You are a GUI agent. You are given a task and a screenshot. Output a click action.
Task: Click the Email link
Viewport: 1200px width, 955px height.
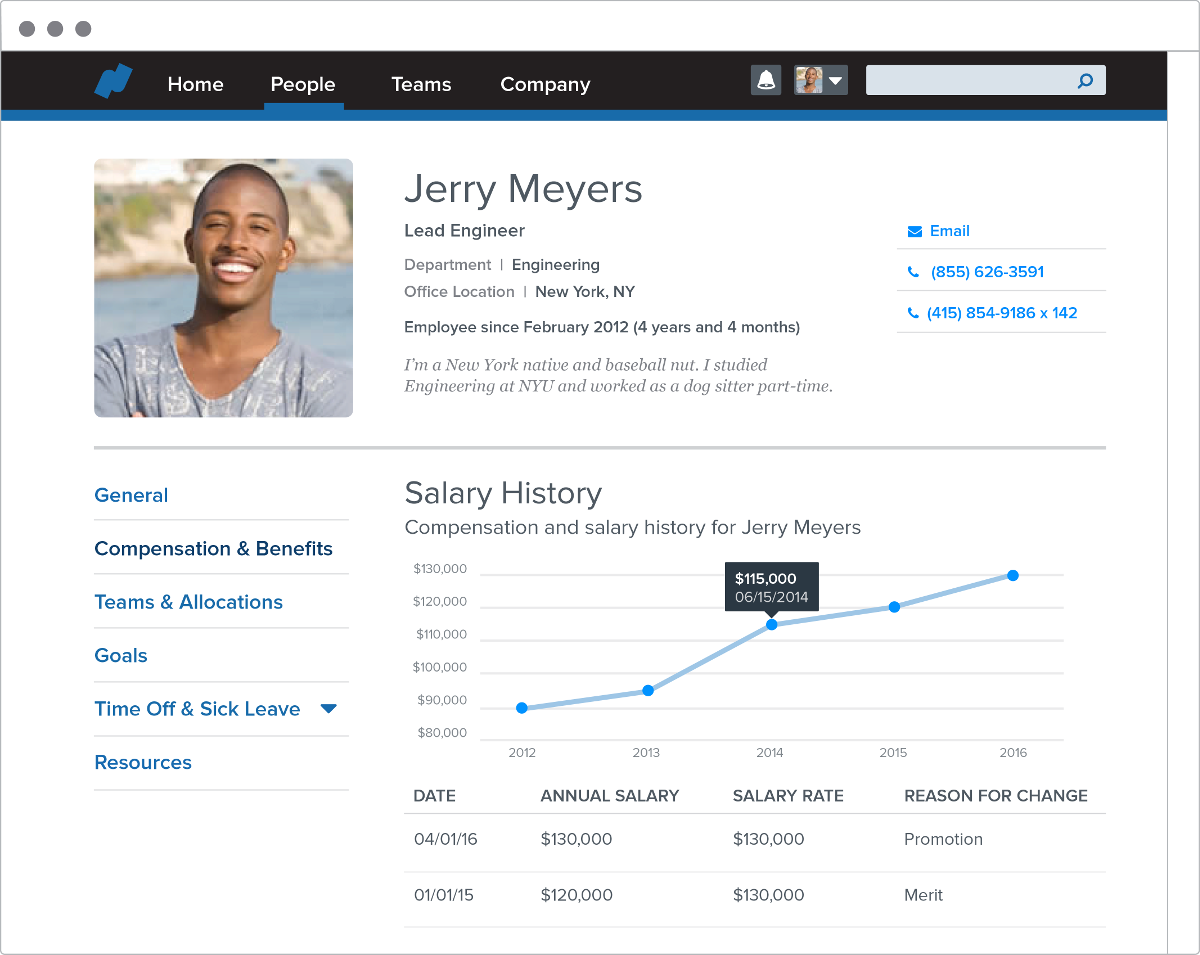pos(950,231)
